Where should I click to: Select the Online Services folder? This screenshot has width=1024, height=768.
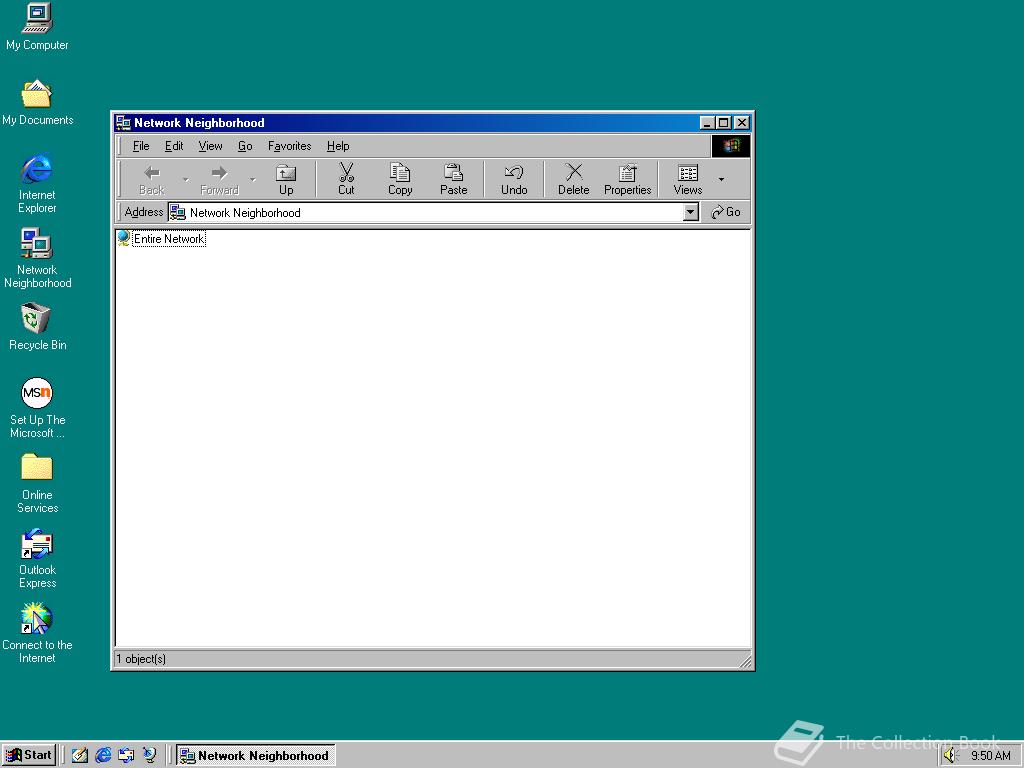37,483
